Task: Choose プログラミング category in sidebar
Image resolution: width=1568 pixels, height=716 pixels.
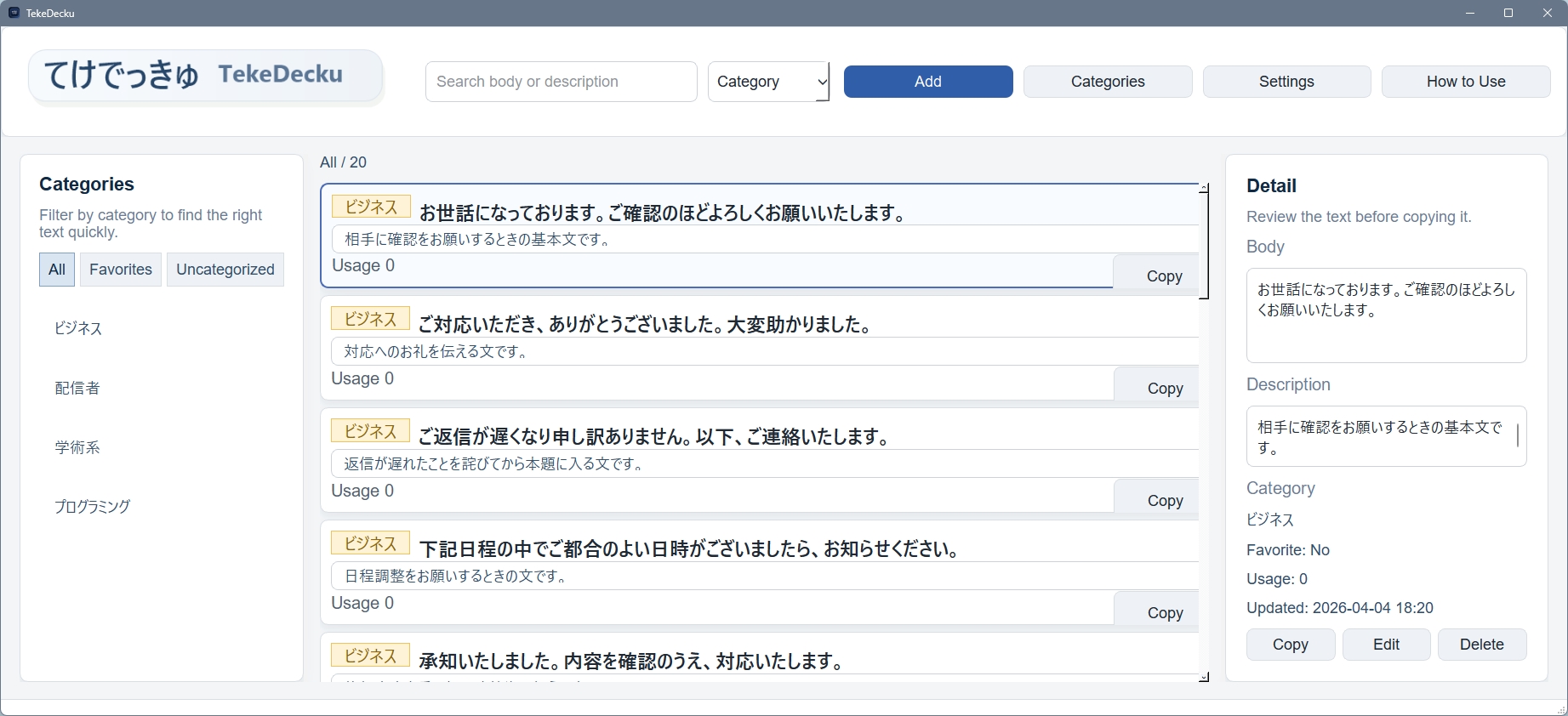Action: tap(92, 507)
